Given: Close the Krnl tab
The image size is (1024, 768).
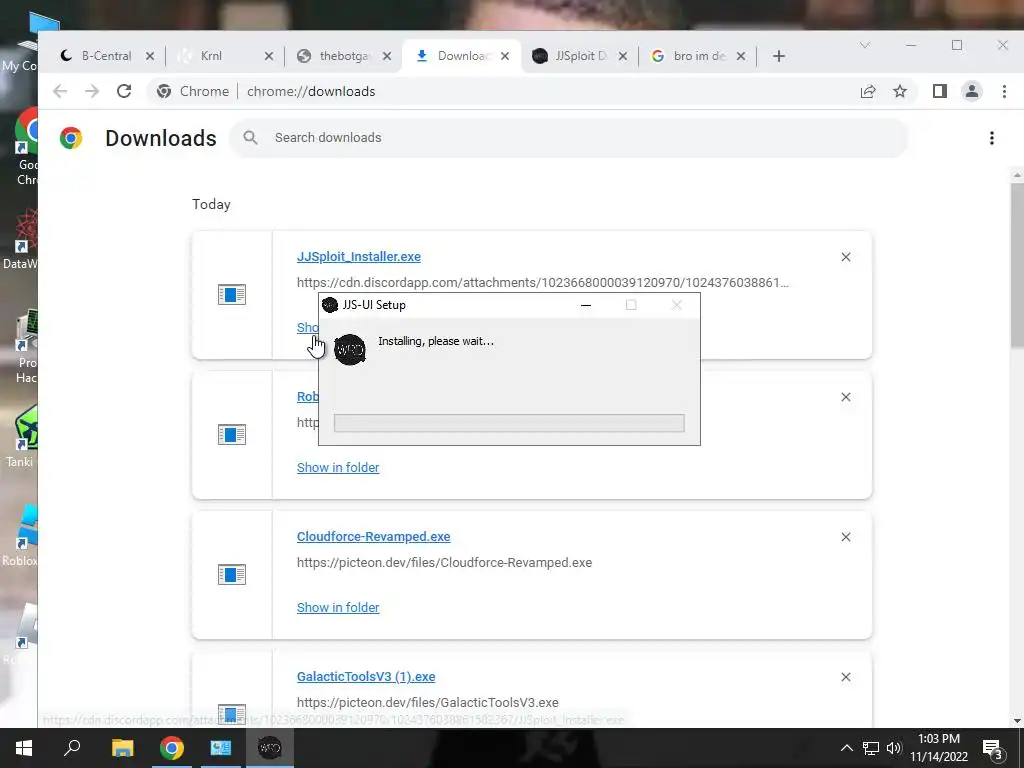Looking at the screenshot, I should click(x=268, y=56).
